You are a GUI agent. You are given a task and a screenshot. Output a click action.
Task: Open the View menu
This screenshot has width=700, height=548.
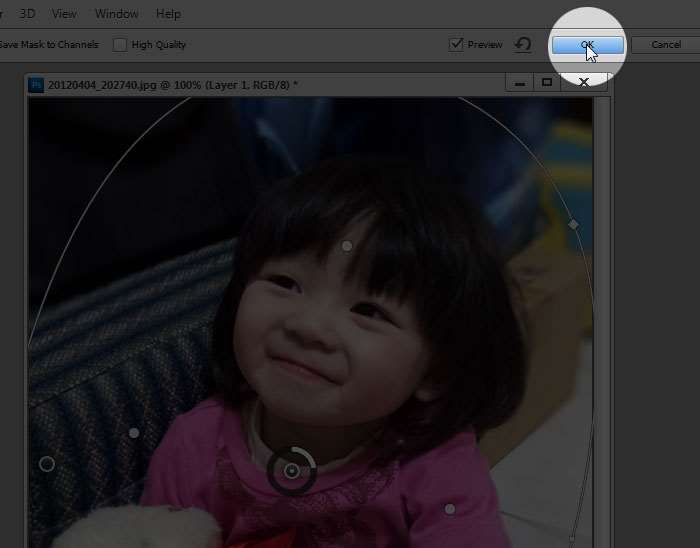[64, 14]
